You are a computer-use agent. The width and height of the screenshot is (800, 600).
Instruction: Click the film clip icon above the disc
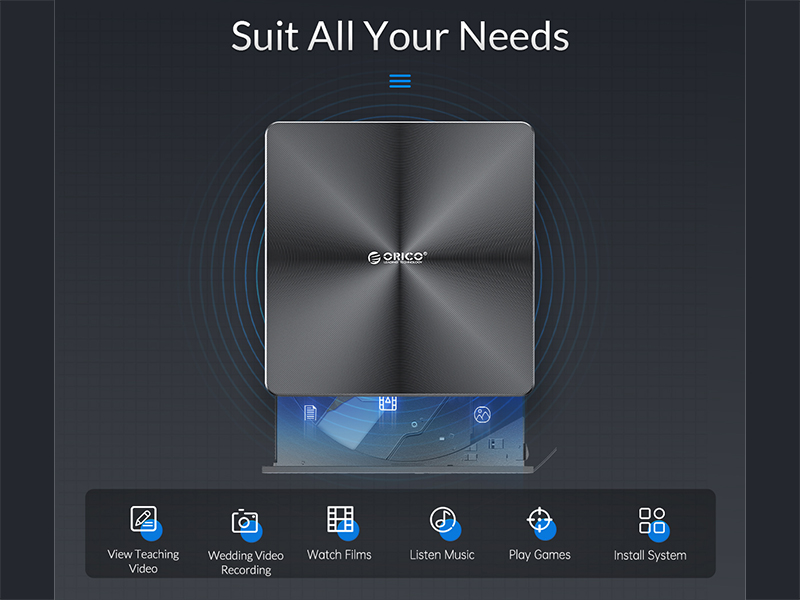click(x=387, y=404)
